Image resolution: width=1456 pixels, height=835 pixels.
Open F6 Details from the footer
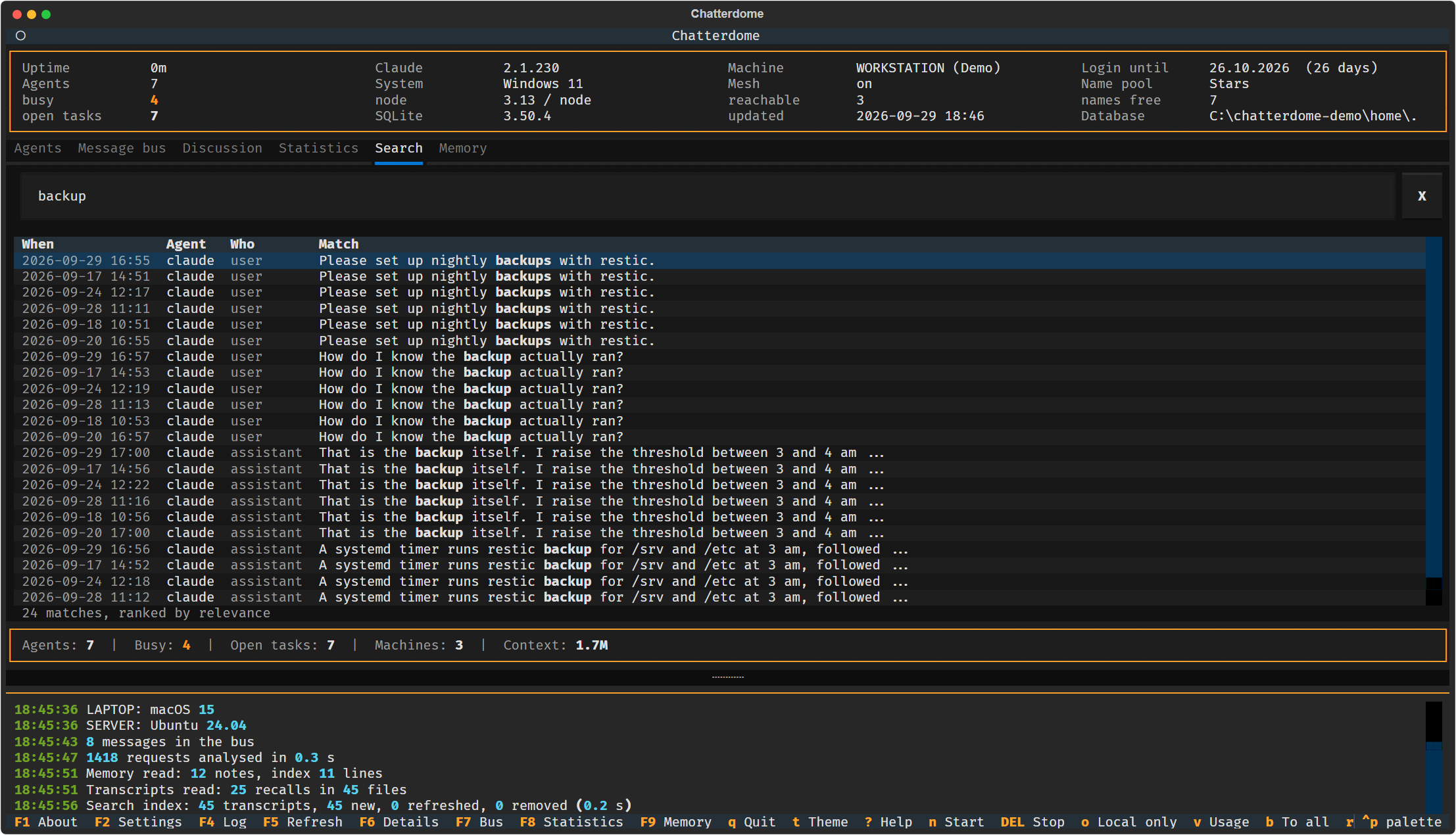pos(399,823)
